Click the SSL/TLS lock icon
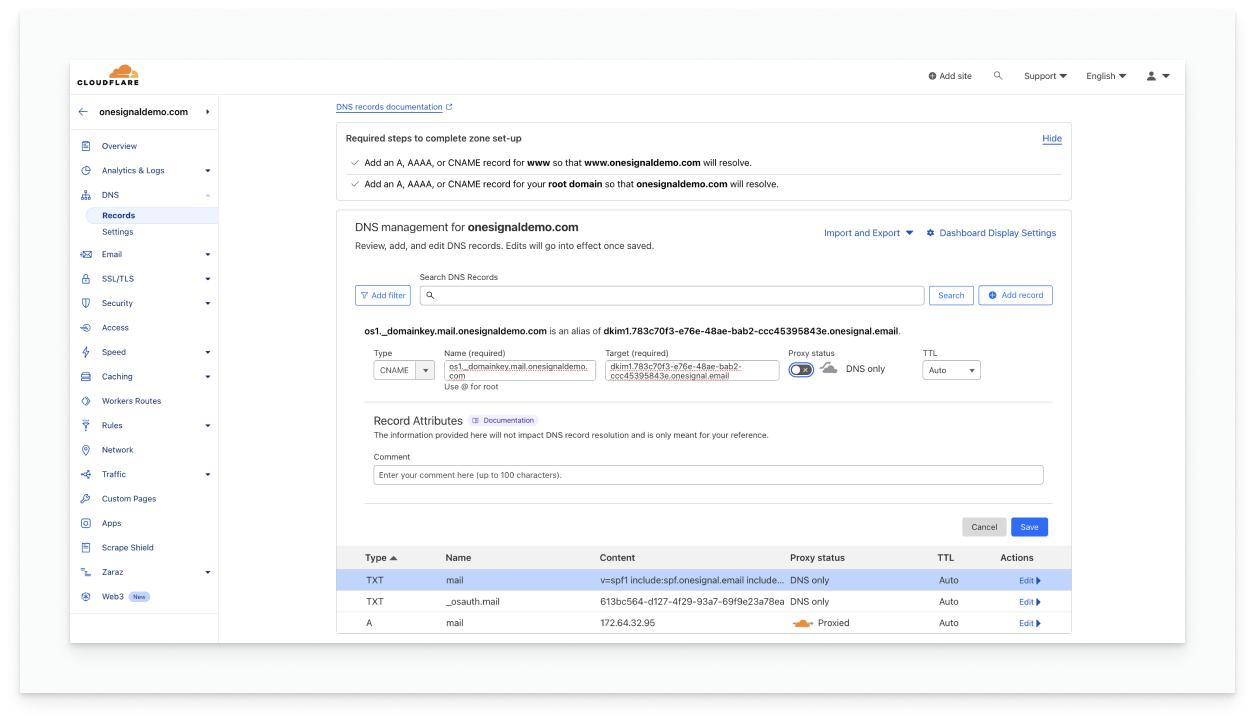This screenshot has width=1255, height=723. click(x=86, y=279)
